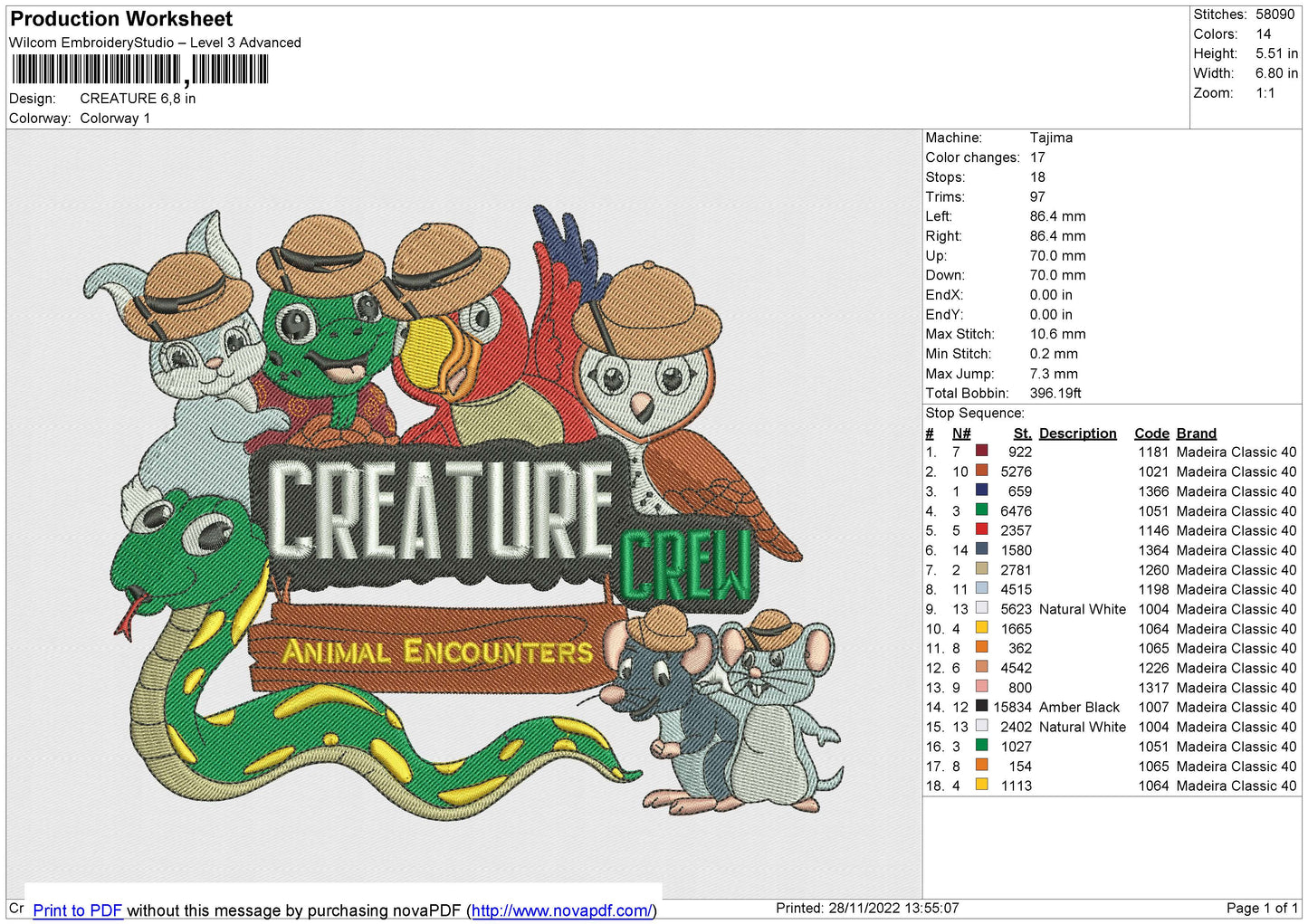
Task: Click Left value '86.4 mm'
Action: [1057, 216]
